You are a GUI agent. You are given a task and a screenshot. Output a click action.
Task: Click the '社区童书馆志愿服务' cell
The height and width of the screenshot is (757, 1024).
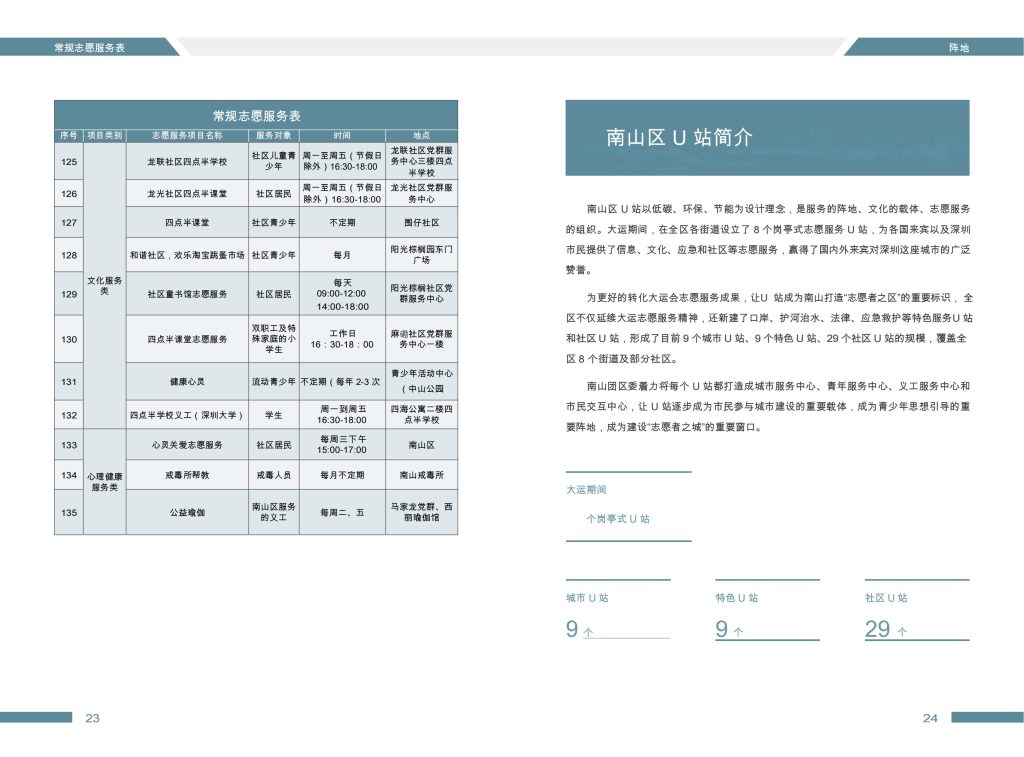[x=187, y=294]
